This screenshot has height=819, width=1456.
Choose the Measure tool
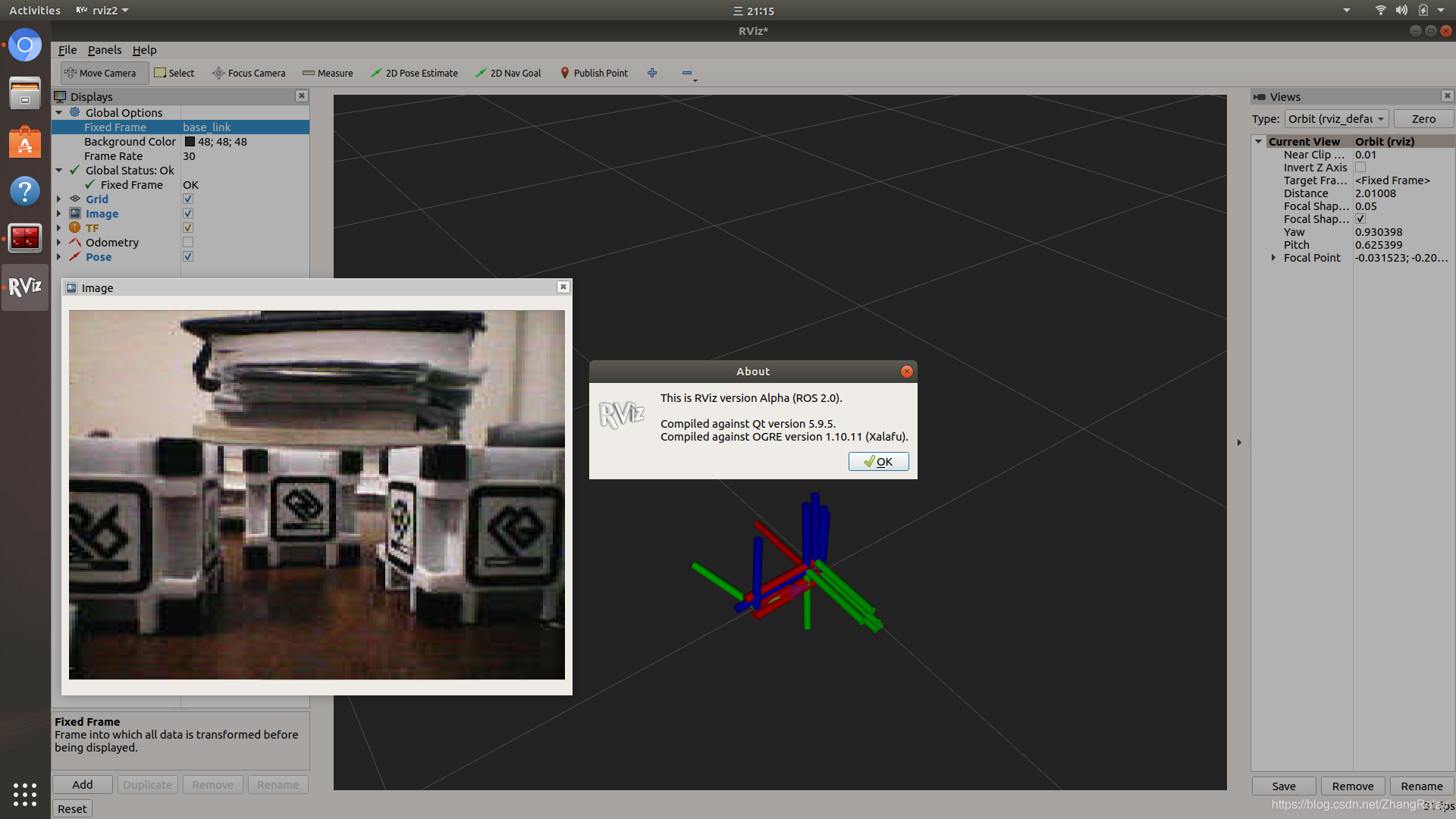(x=328, y=73)
